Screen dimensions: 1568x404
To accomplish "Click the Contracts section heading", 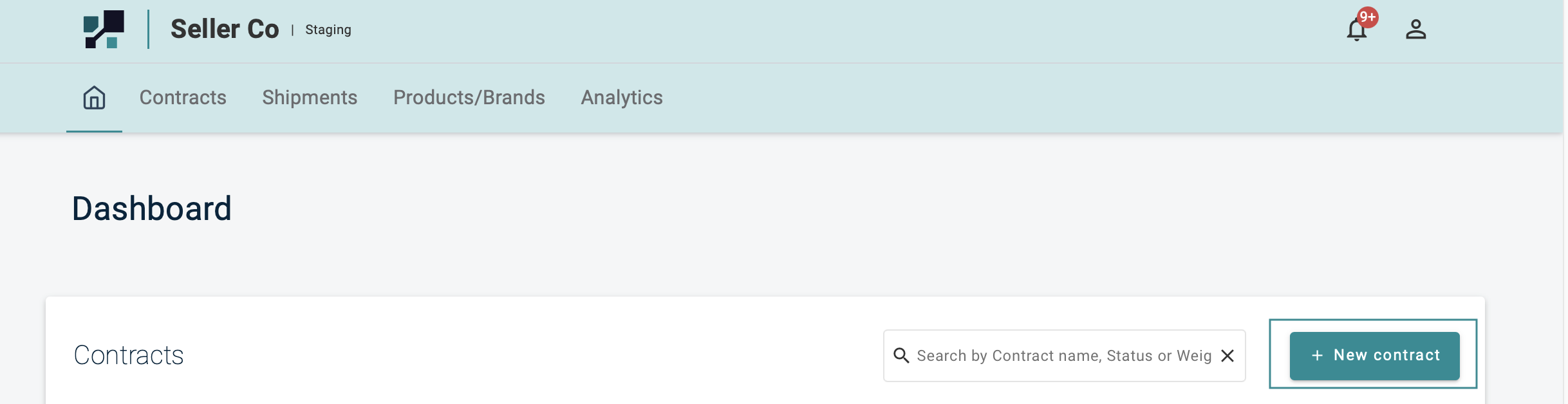I will click(x=129, y=356).
